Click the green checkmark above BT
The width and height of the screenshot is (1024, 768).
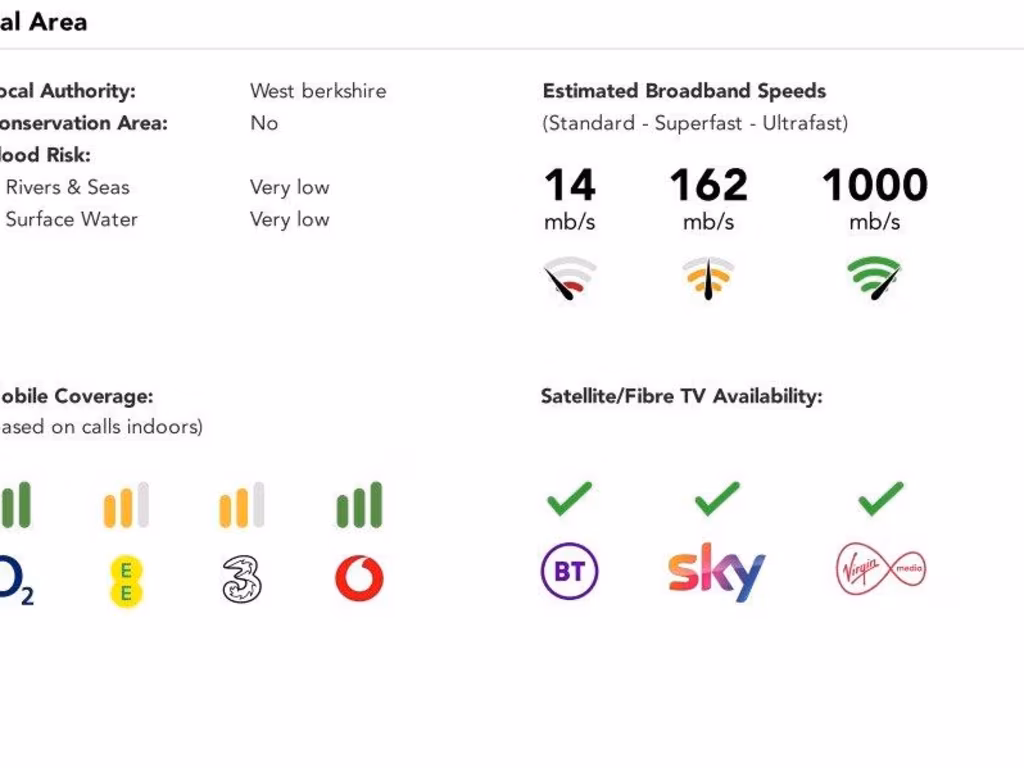tap(569, 498)
